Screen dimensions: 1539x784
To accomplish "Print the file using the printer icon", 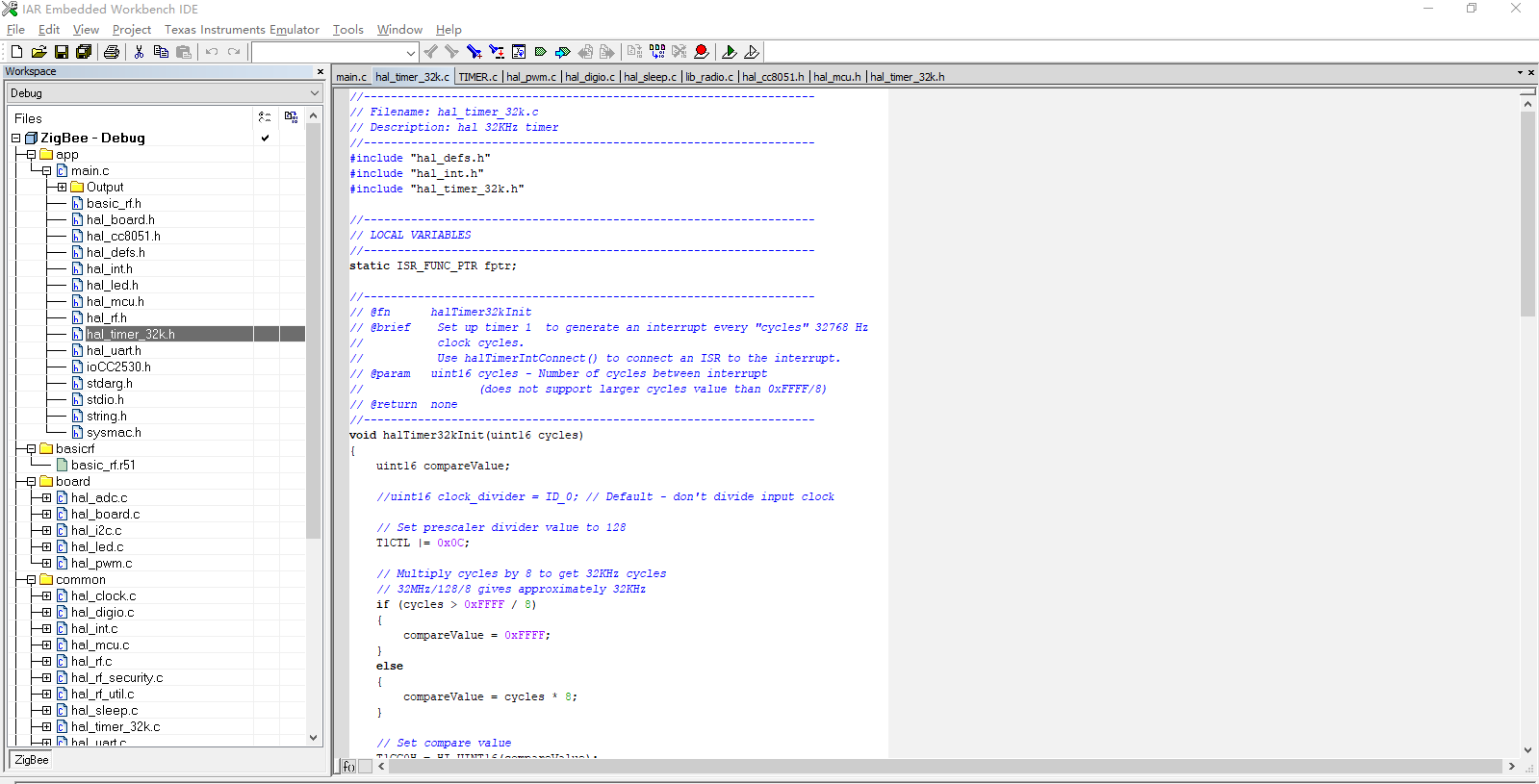I will [112, 52].
